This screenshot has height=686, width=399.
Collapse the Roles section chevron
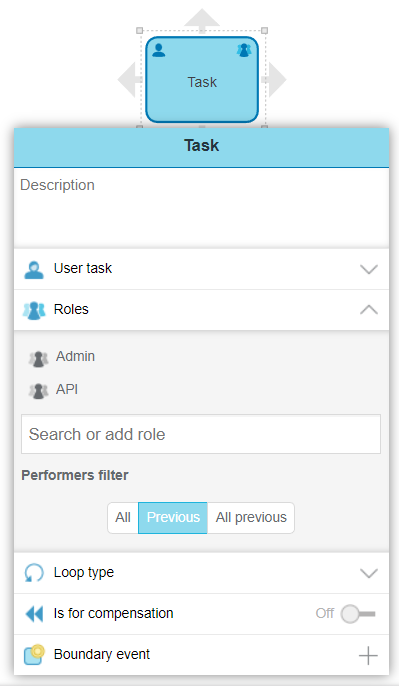click(369, 310)
